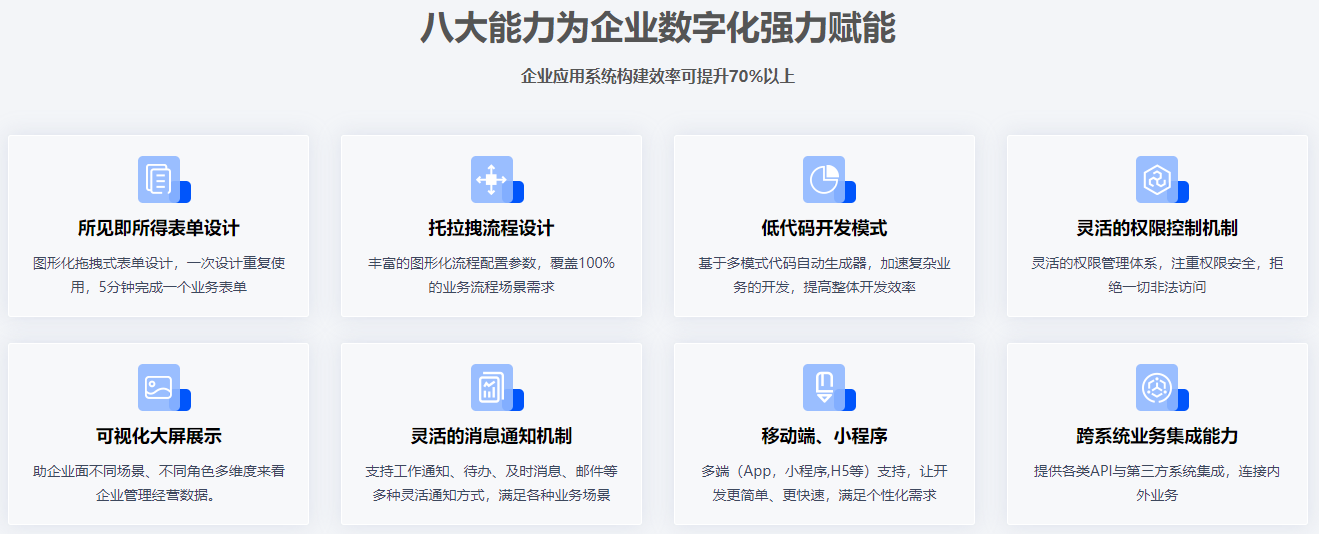Image resolution: width=1319 pixels, height=534 pixels.
Task: Click the main title 八大能力为企业数字化强力赋能
Action: pos(658,27)
